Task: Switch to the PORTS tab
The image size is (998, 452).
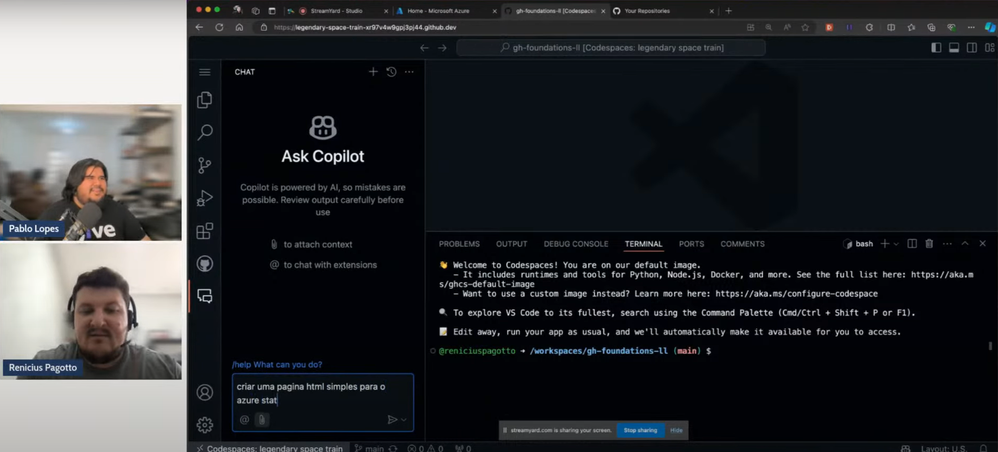Action: pos(691,244)
